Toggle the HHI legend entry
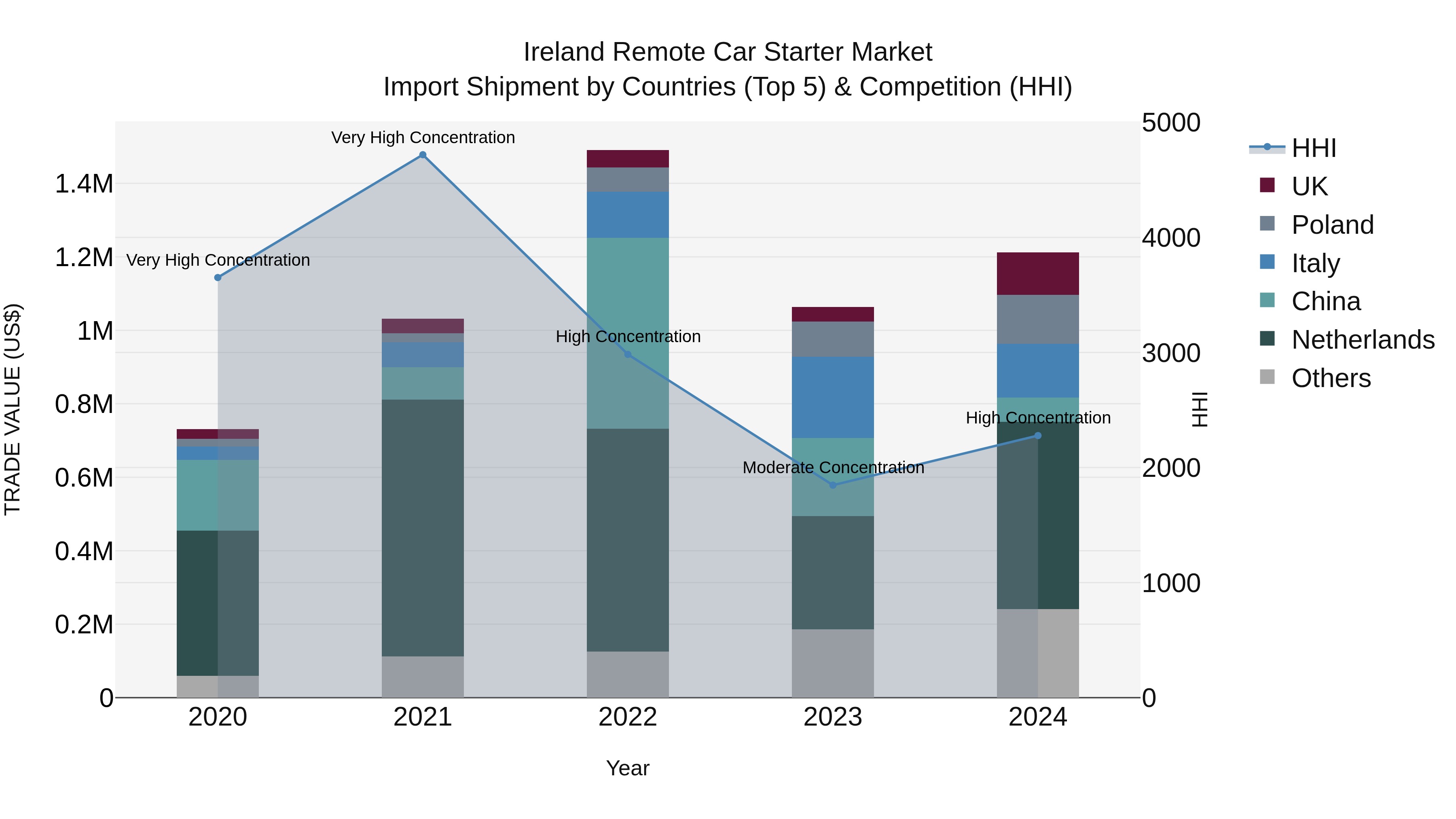Viewport: 1456px width, 819px height. point(1293,148)
